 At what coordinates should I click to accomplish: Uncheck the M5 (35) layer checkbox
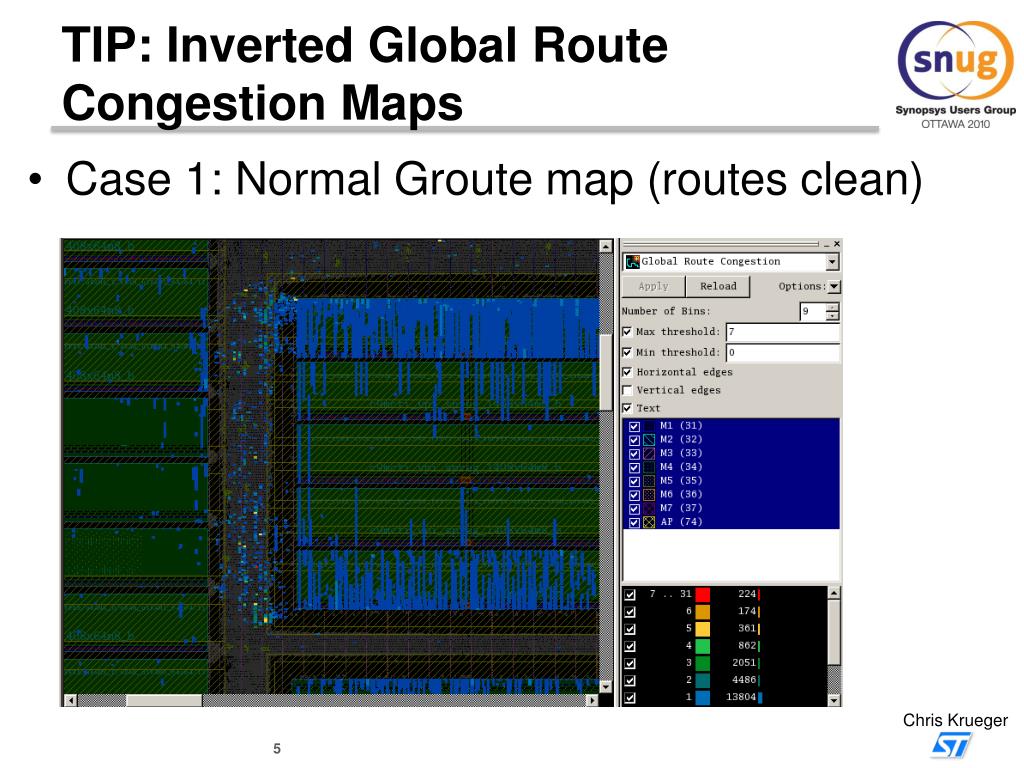(x=634, y=481)
